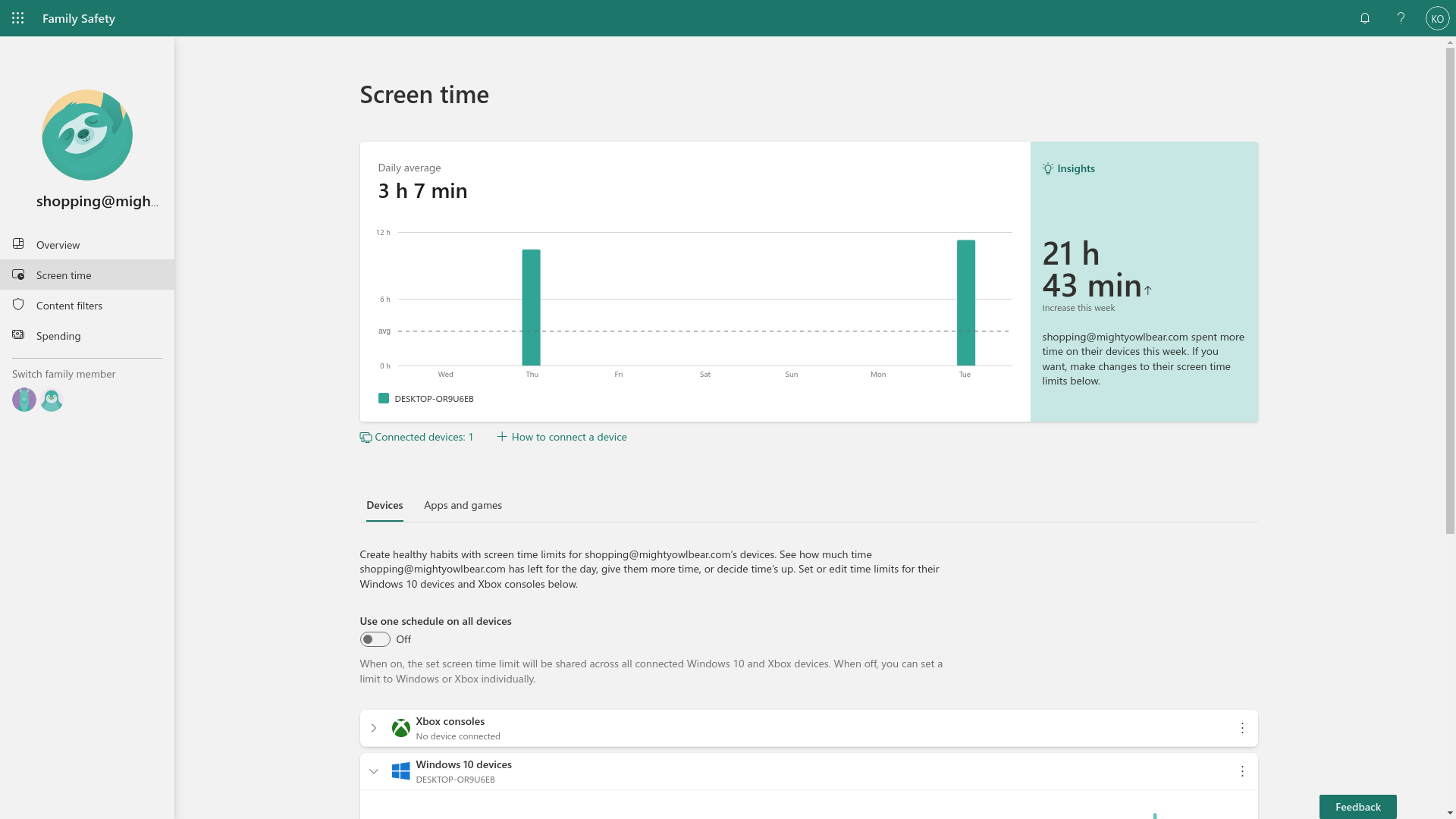Viewport: 1456px width, 819px height.
Task: Open the KO account menu
Action: 1437,18
